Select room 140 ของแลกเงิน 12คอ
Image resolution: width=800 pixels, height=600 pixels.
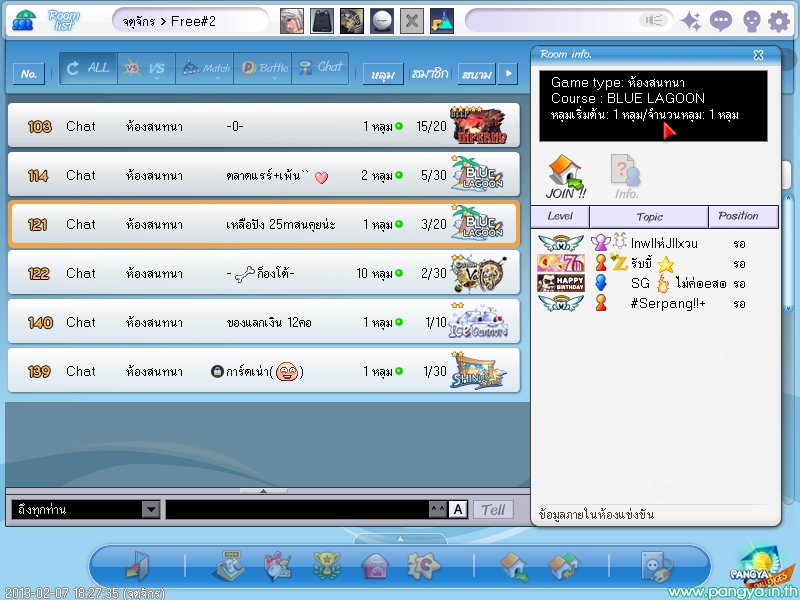264,321
